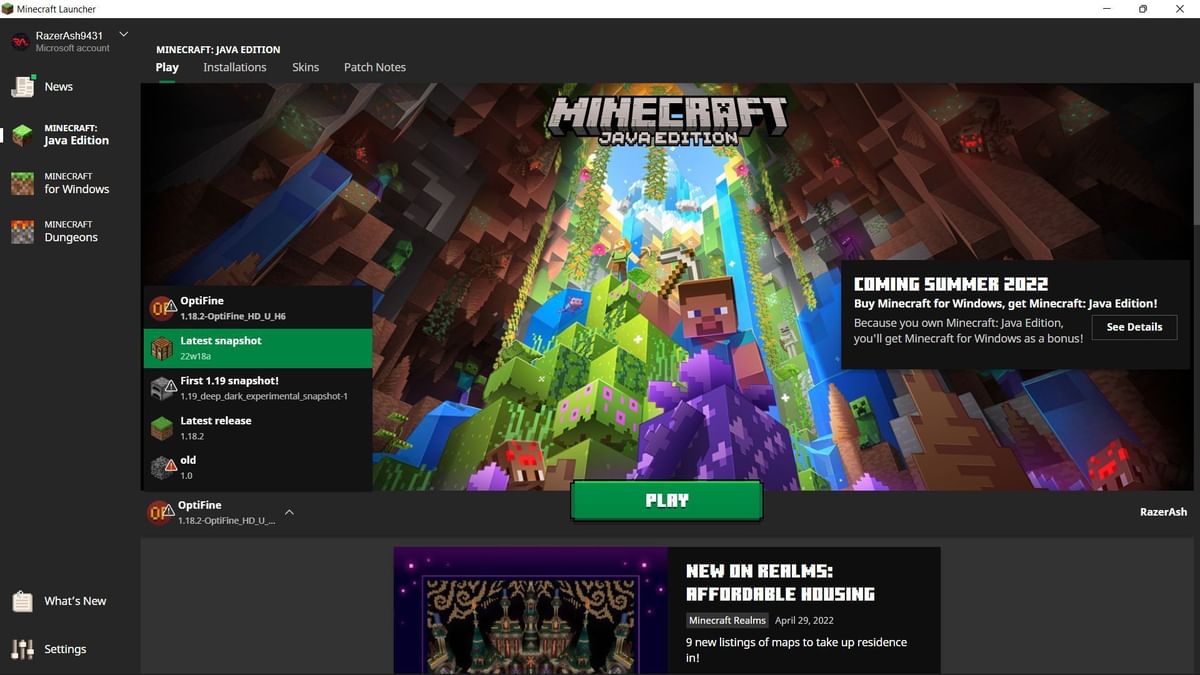This screenshot has width=1200, height=675.
Task: Click the grass block icon for Latest release 1.18.2
Action: click(163, 427)
